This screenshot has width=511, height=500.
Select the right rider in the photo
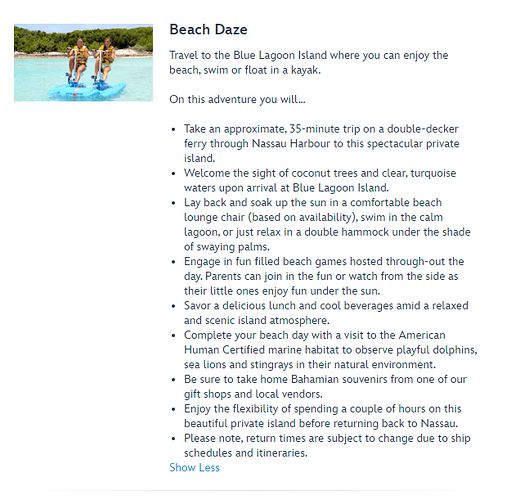[104, 60]
